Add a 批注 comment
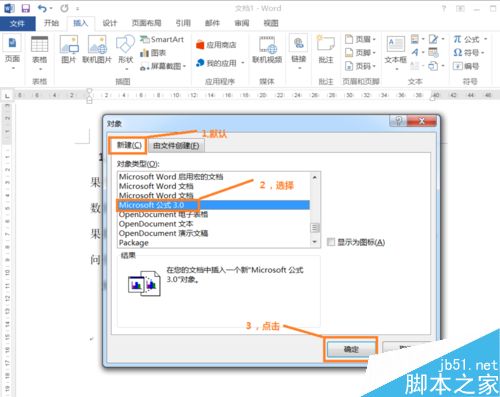The image size is (500, 397). tap(326, 50)
